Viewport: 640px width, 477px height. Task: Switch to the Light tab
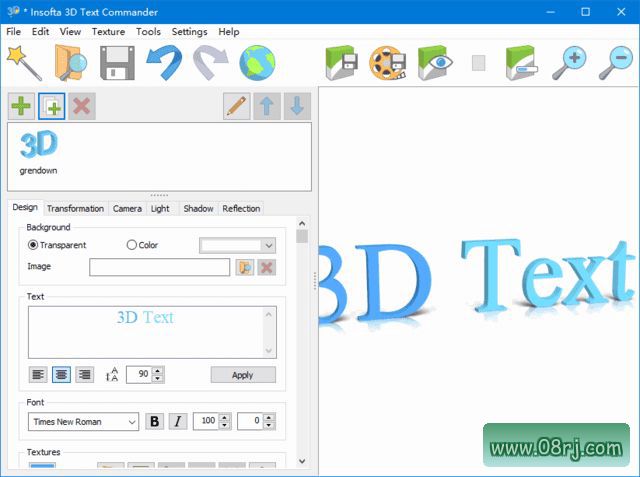click(x=160, y=209)
